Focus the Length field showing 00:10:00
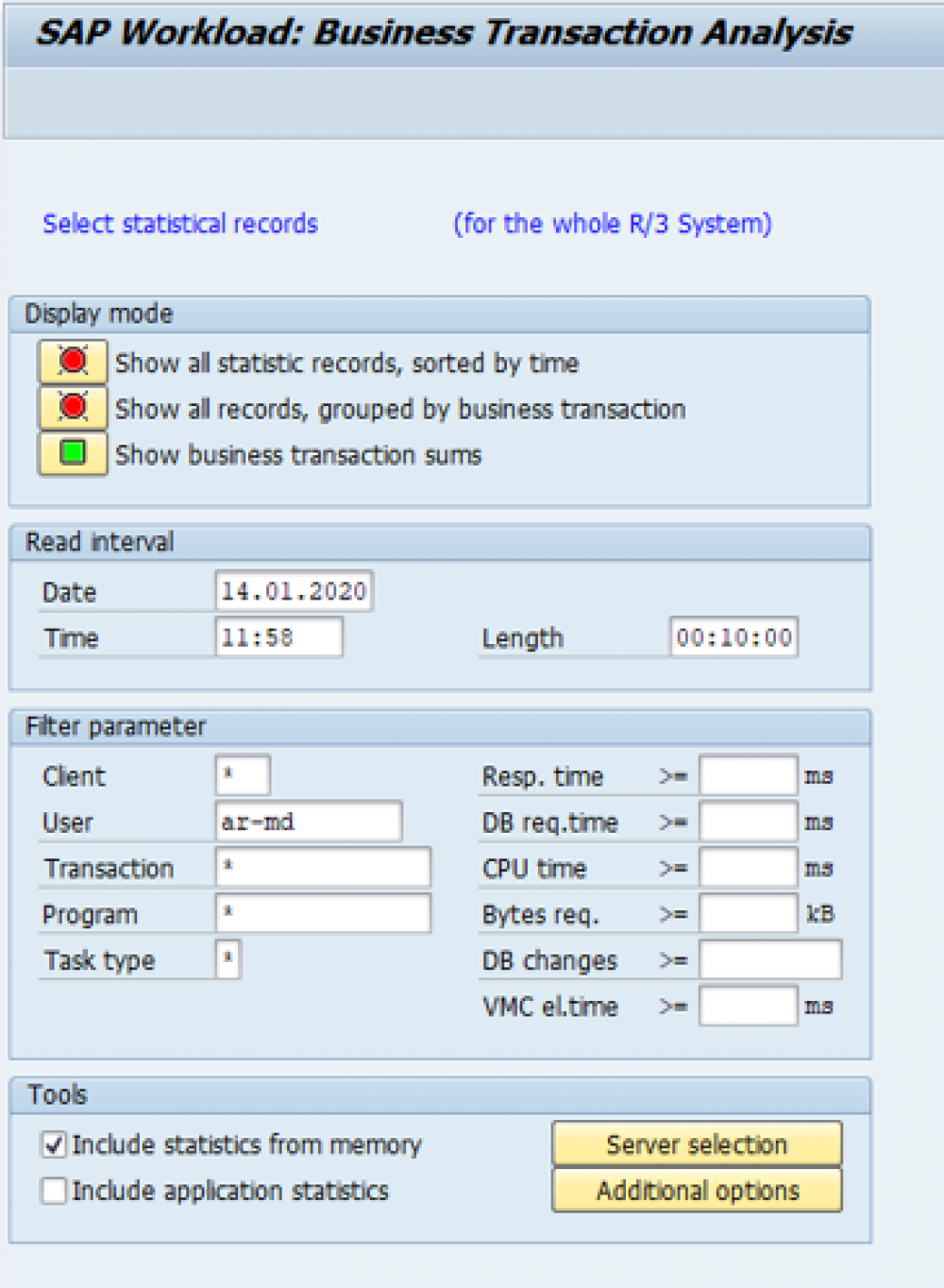 (733, 636)
